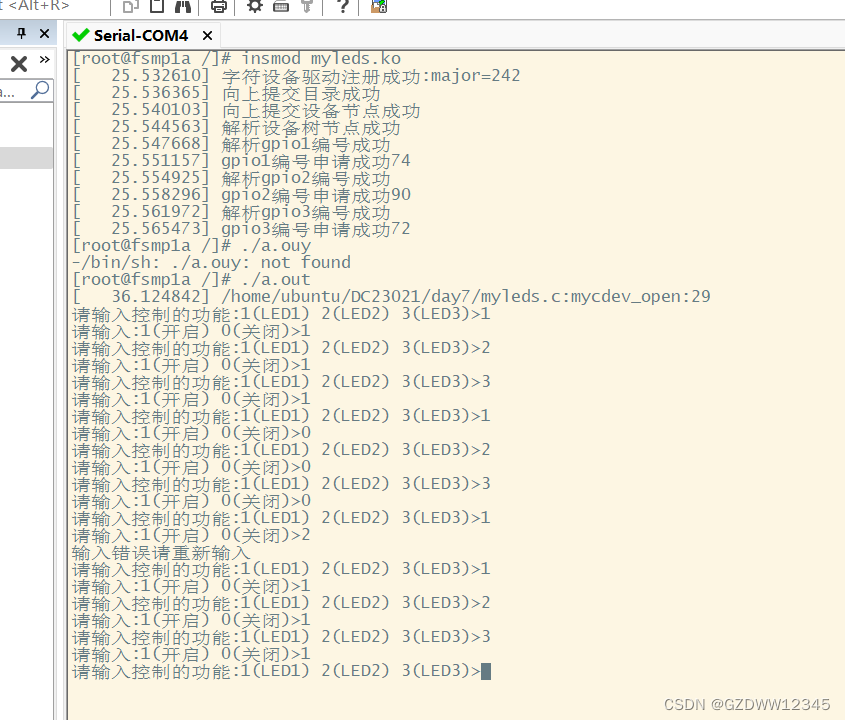Image resolution: width=845 pixels, height=720 pixels.
Task: Open Find using the binoculars toolbar icon
Action: click(x=182, y=8)
